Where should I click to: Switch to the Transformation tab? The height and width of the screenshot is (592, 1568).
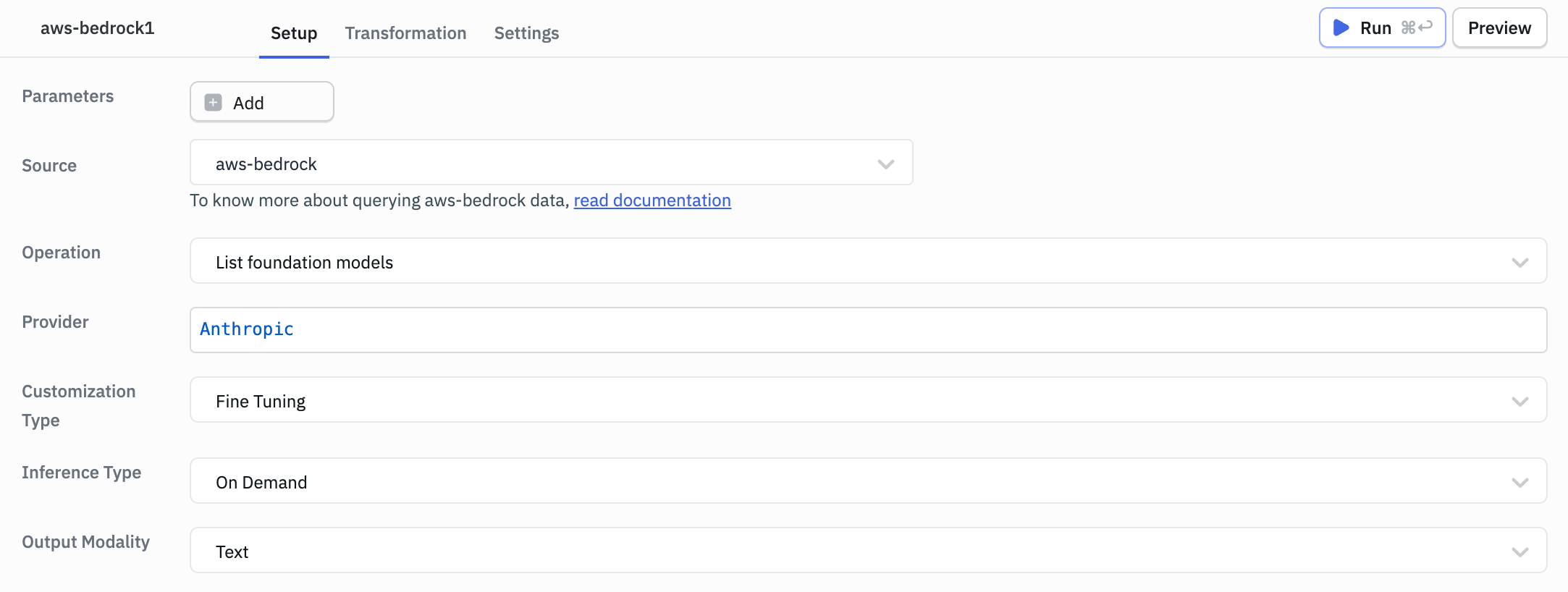point(405,33)
